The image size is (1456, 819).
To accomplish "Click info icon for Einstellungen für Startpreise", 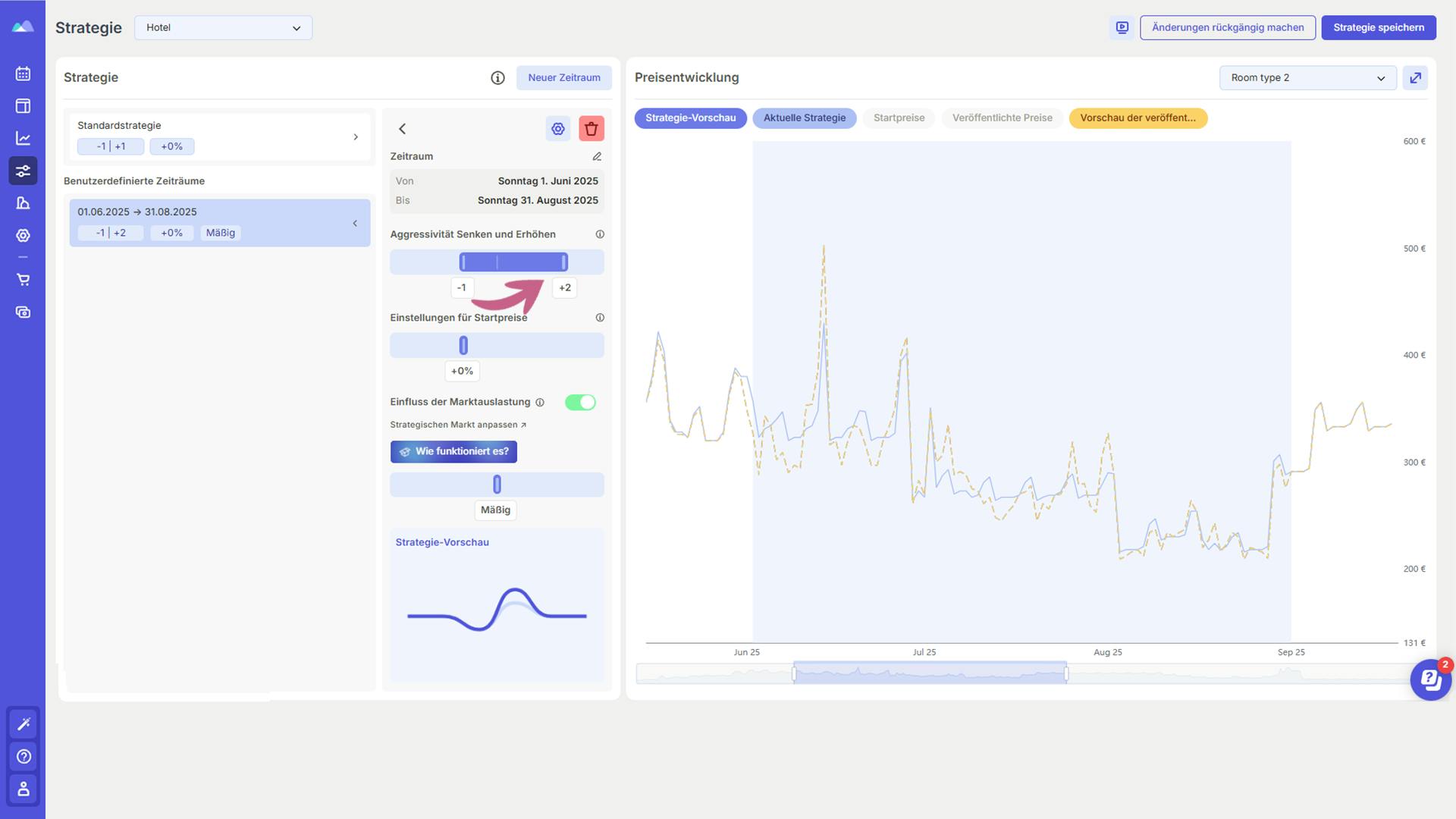I will point(600,318).
